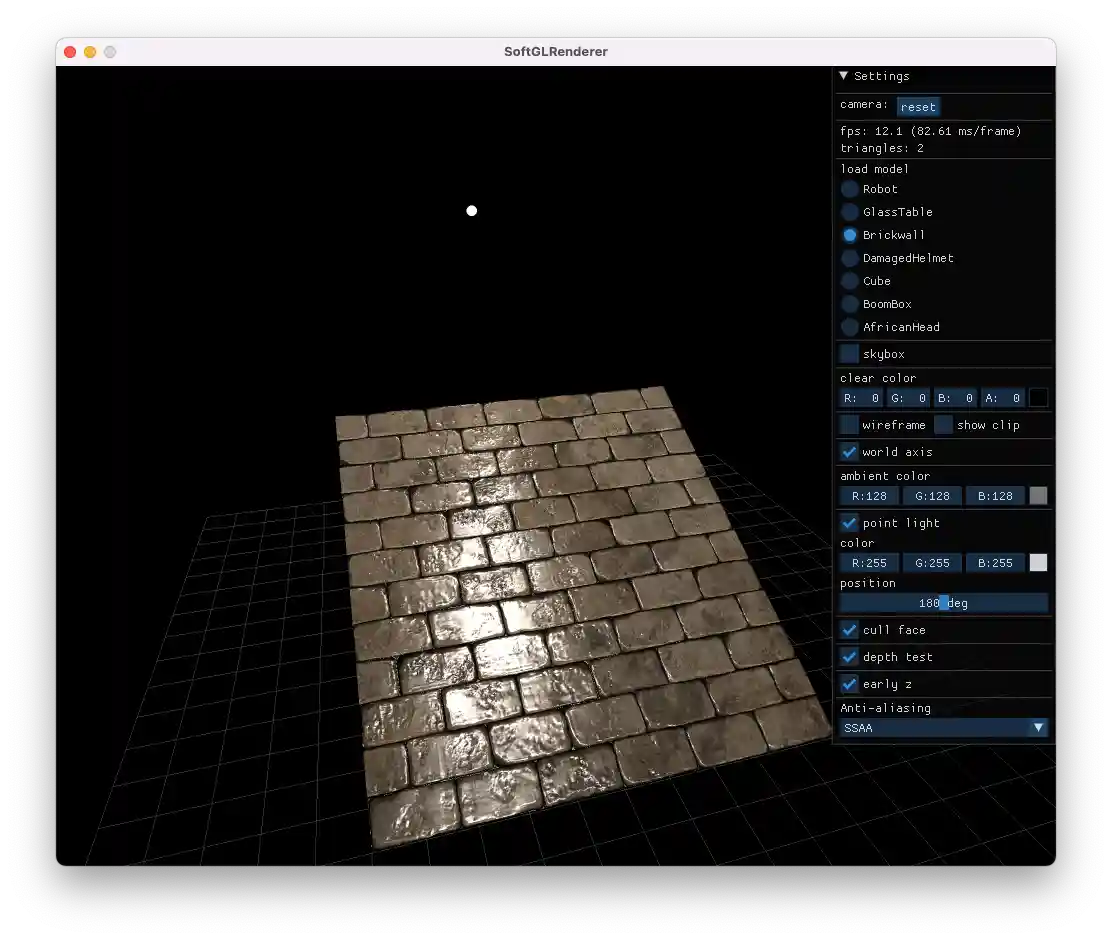Select the GlassTable model option
The height and width of the screenshot is (940, 1112).
[849, 212]
